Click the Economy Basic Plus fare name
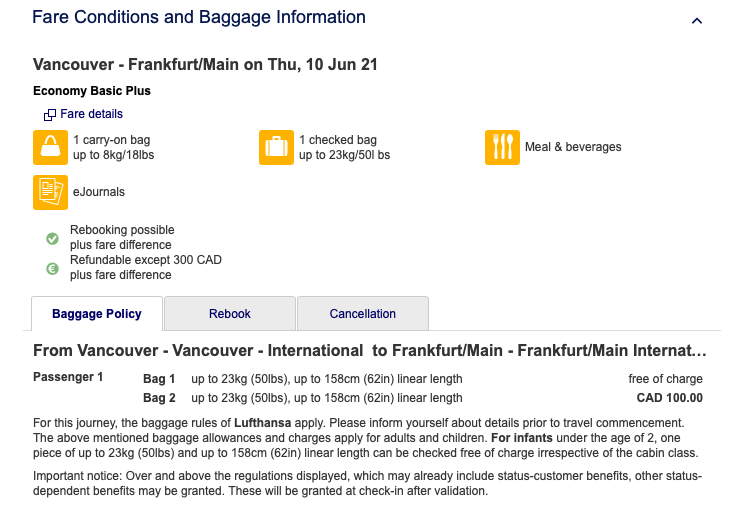Screen dimensions: 739x505 click(92, 91)
